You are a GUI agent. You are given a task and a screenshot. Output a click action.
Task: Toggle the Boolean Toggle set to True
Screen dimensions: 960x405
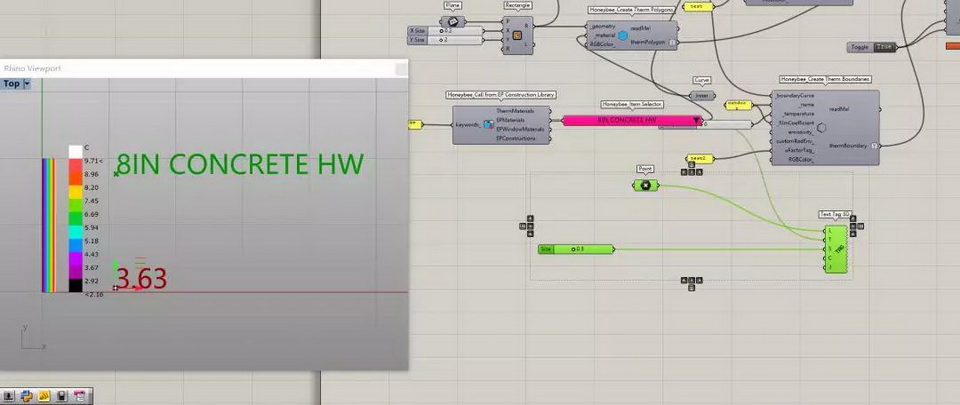point(884,47)
